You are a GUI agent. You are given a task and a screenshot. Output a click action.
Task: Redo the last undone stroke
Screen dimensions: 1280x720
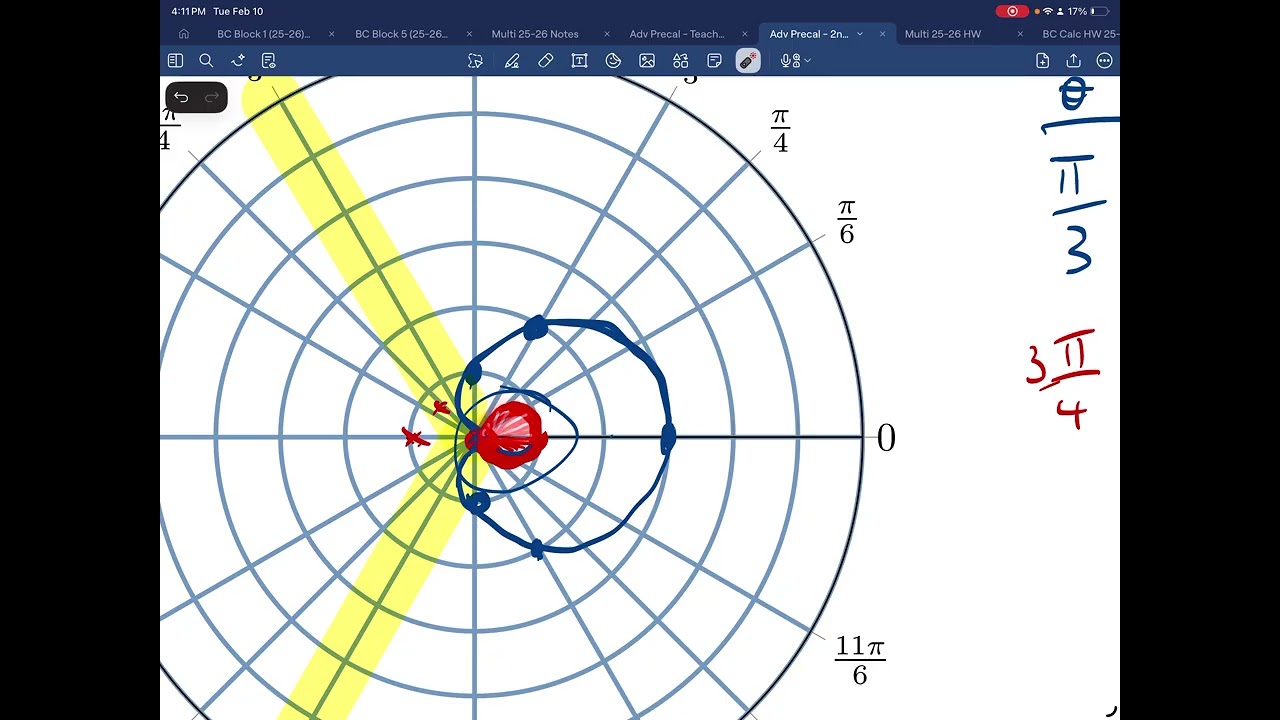pyautogui.click(x=211, y=97)
